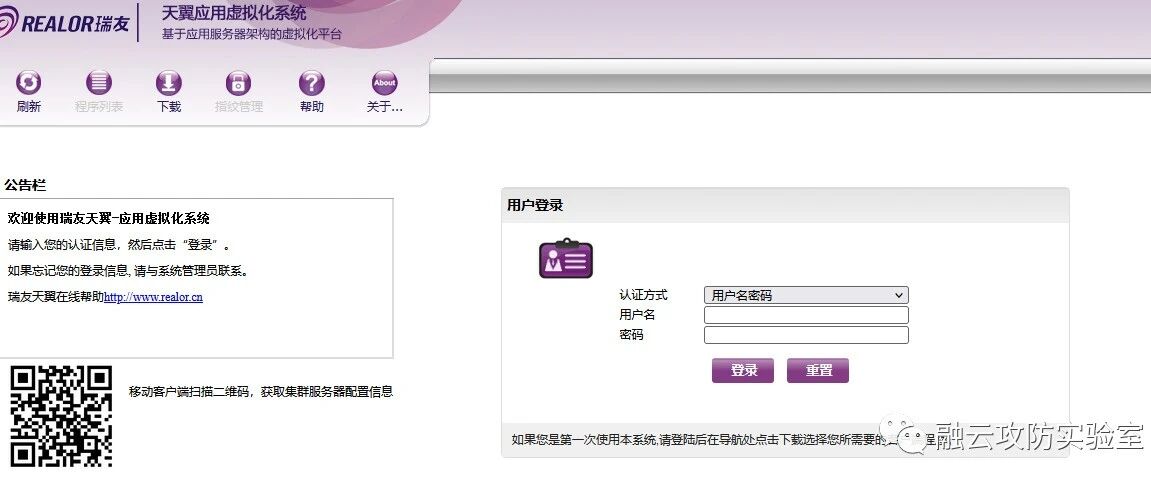Expand the 认证方式 authentication dropdown
The height and width of the screenshot is (490, 1151).
(806, 295)
